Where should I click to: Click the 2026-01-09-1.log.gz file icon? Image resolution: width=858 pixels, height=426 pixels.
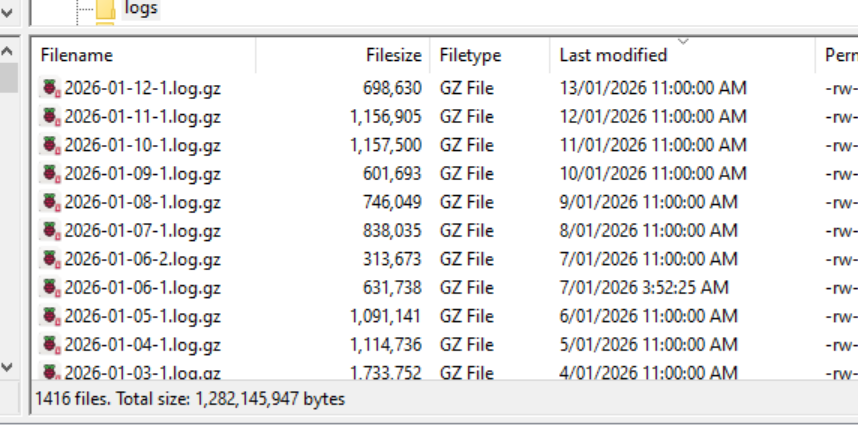coord(50,173)
